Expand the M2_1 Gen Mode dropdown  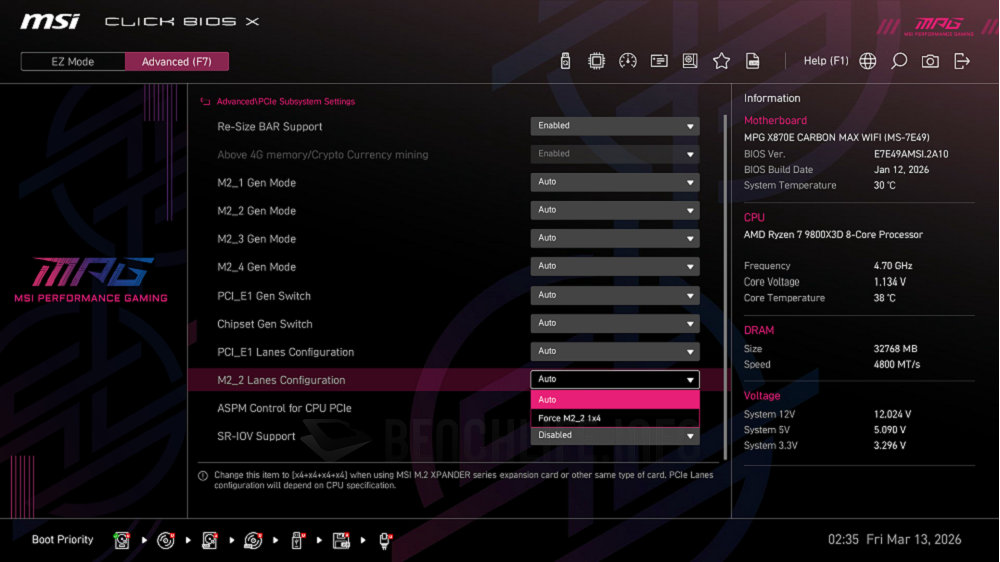[614, 182]
